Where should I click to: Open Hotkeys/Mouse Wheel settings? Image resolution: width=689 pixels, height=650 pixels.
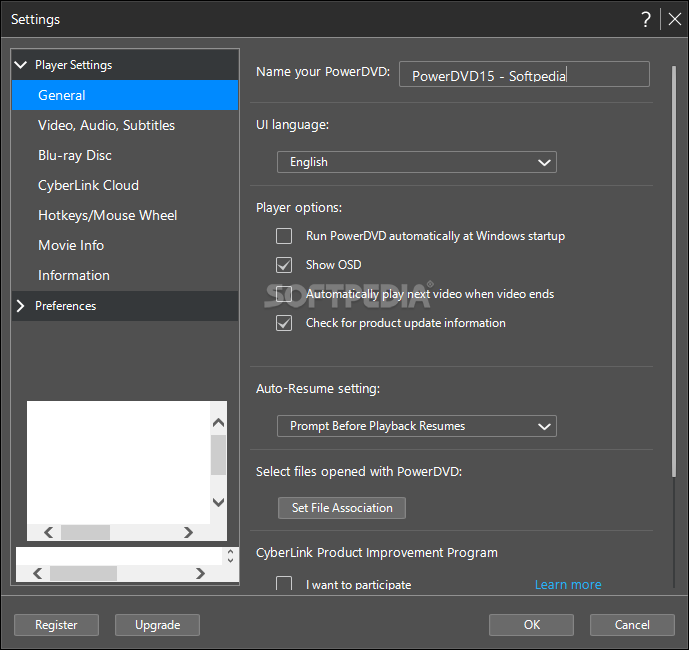click(125, 215)
